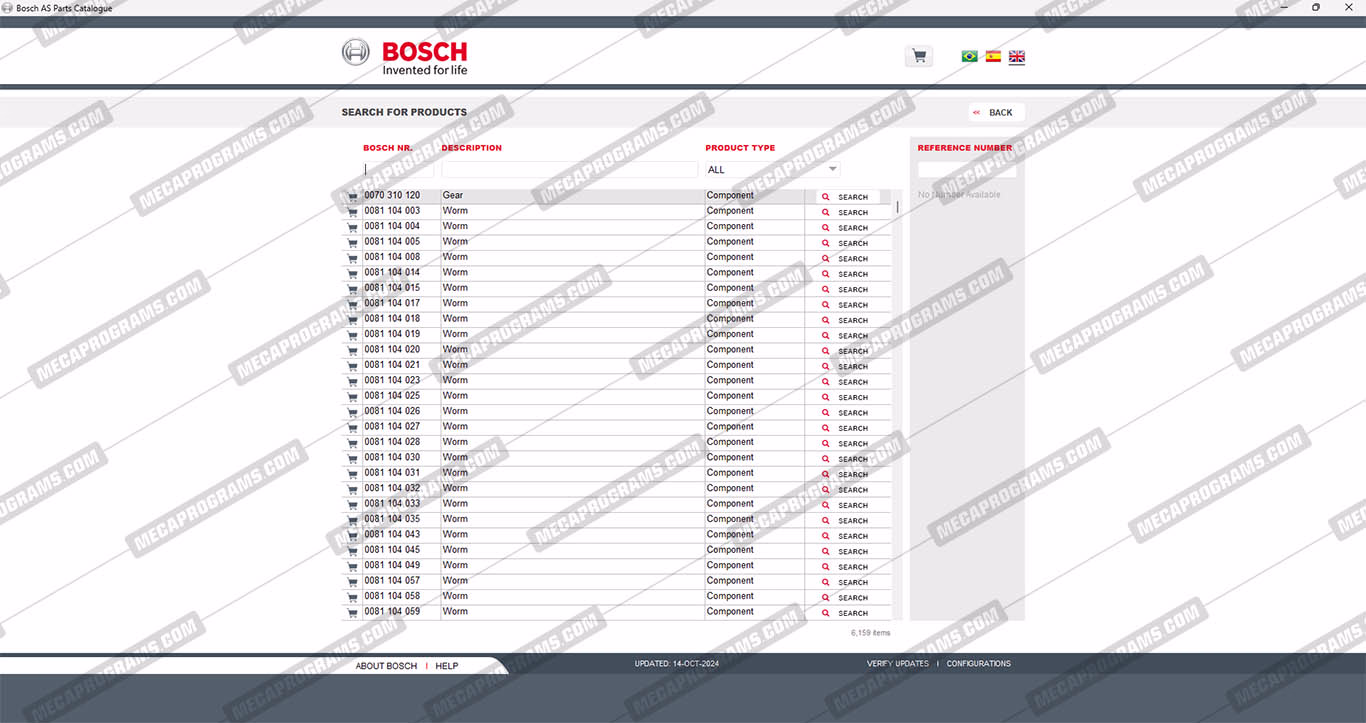The width and height of the screenshot is (1366, 723).
Task: Add part 0081 104 020 to cart
Action: 352,351
